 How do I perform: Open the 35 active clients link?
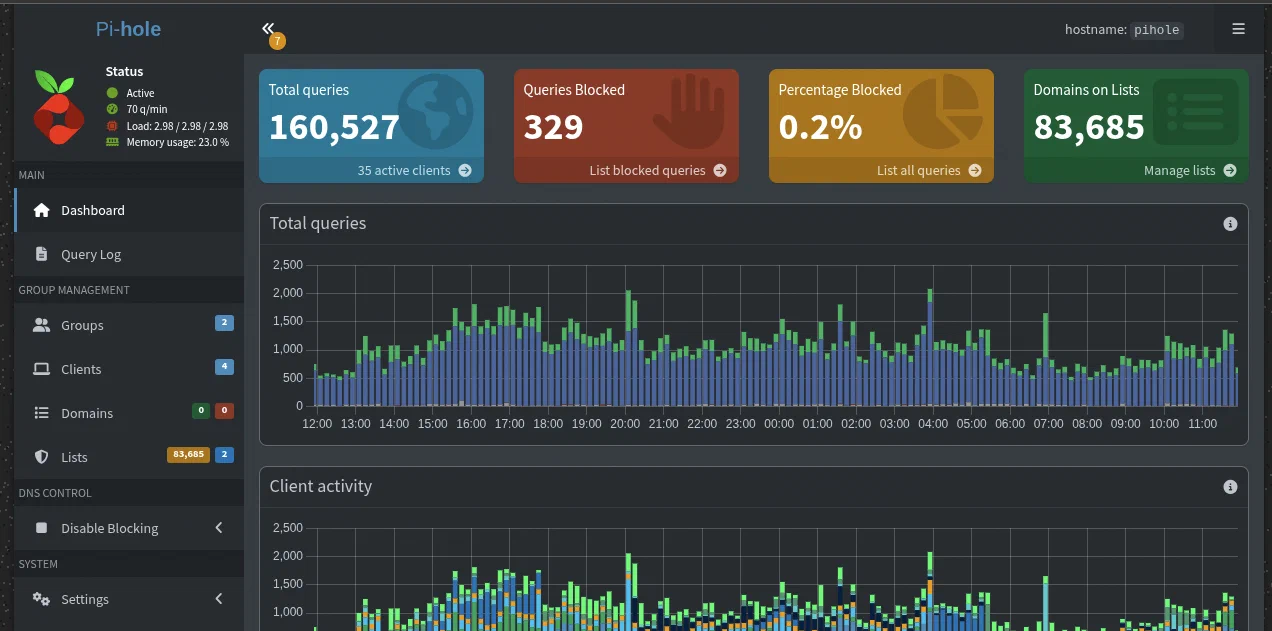413,170
